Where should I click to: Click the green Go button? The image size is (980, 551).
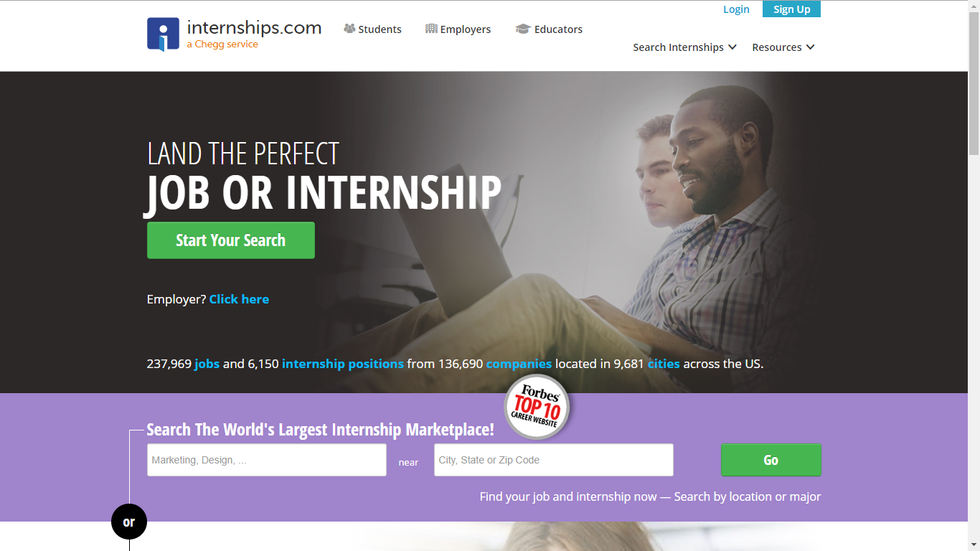click(771, 460)
